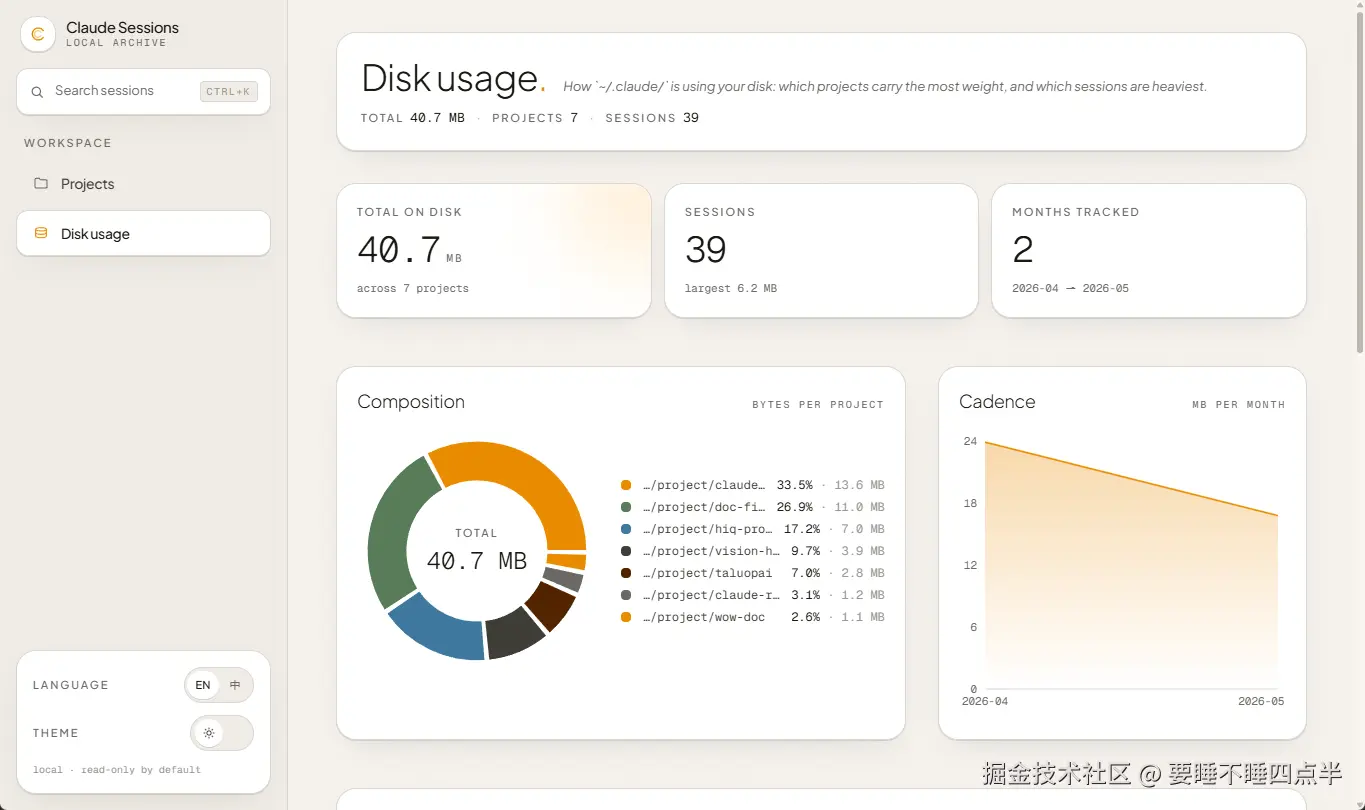
Task: Click the brown swatch beside the taluopai row
Action: pos(626,573)
